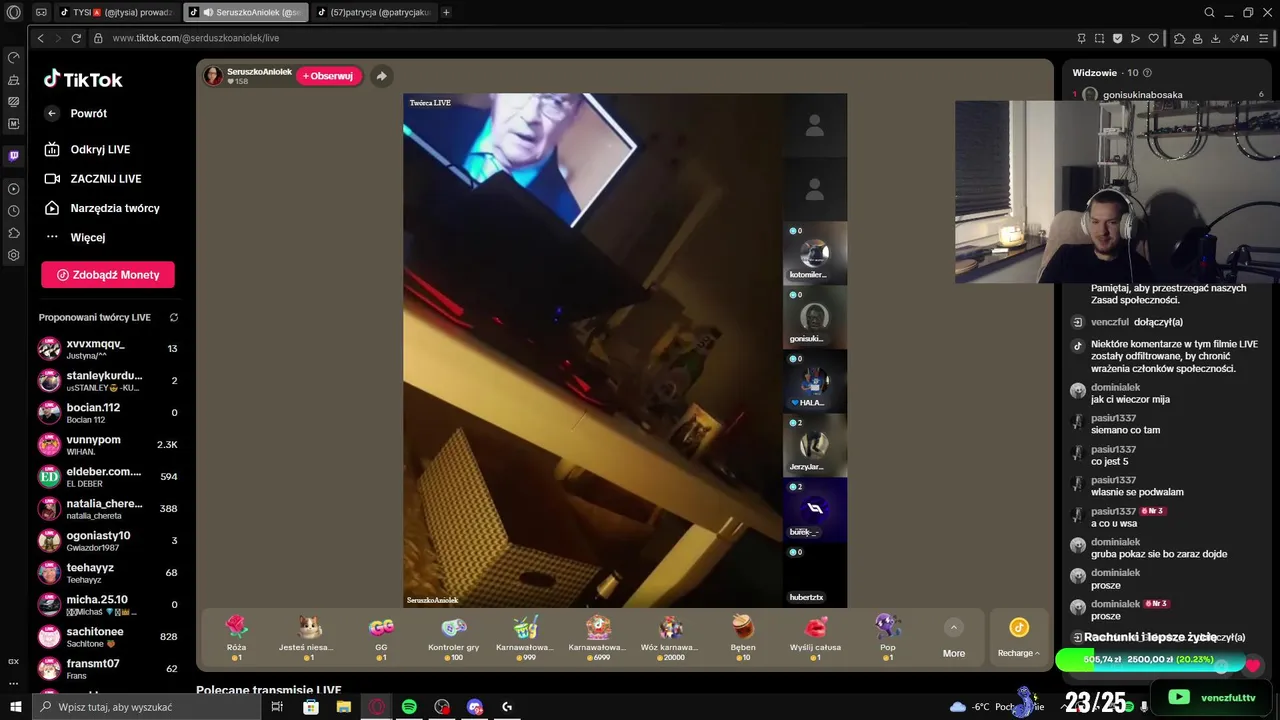Screen dimensions: 1280x720
Task: Open stanleykurdu live creator
Action: 108,381
